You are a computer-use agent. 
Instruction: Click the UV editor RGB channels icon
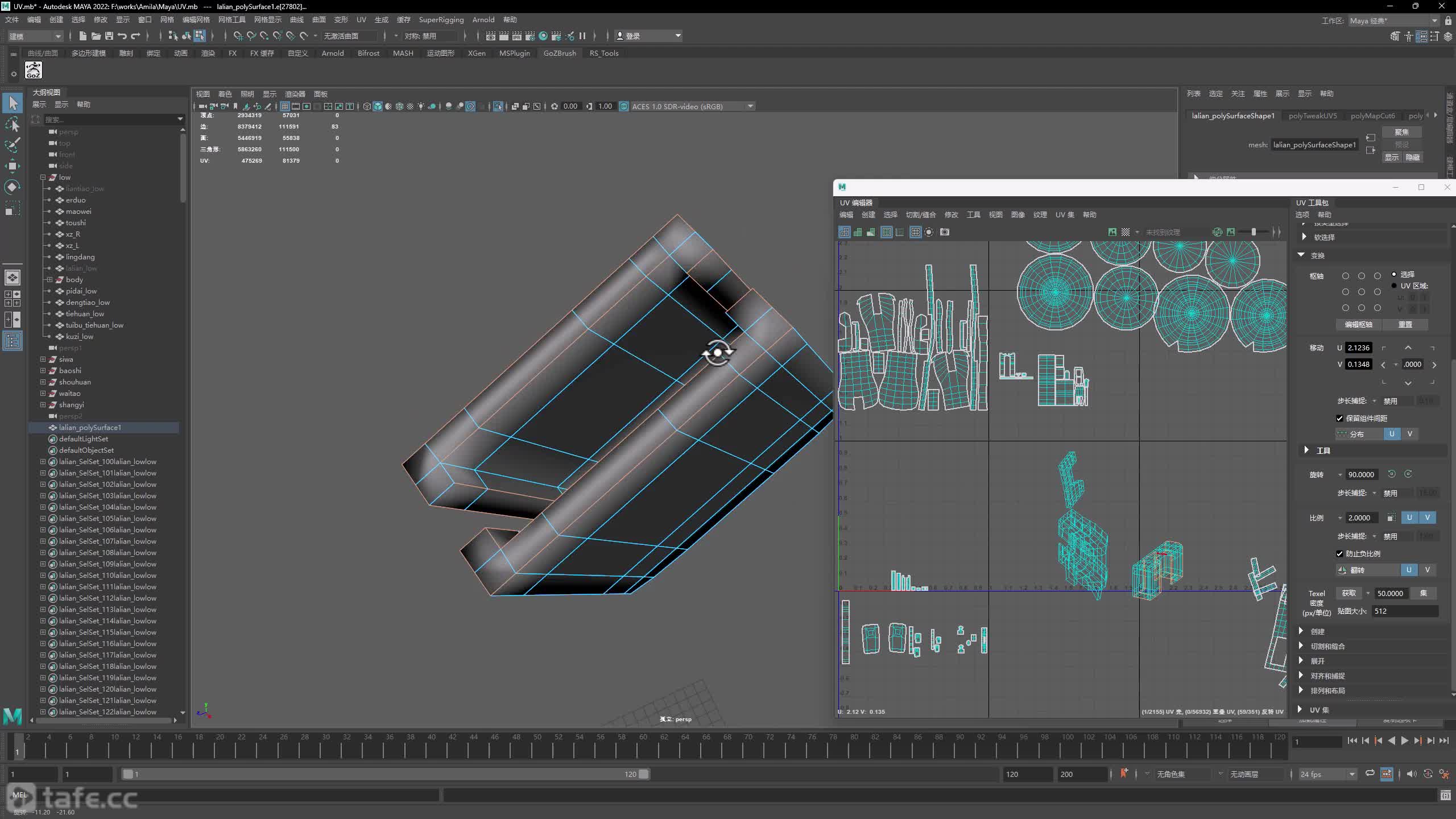[x=1217, y=232]
